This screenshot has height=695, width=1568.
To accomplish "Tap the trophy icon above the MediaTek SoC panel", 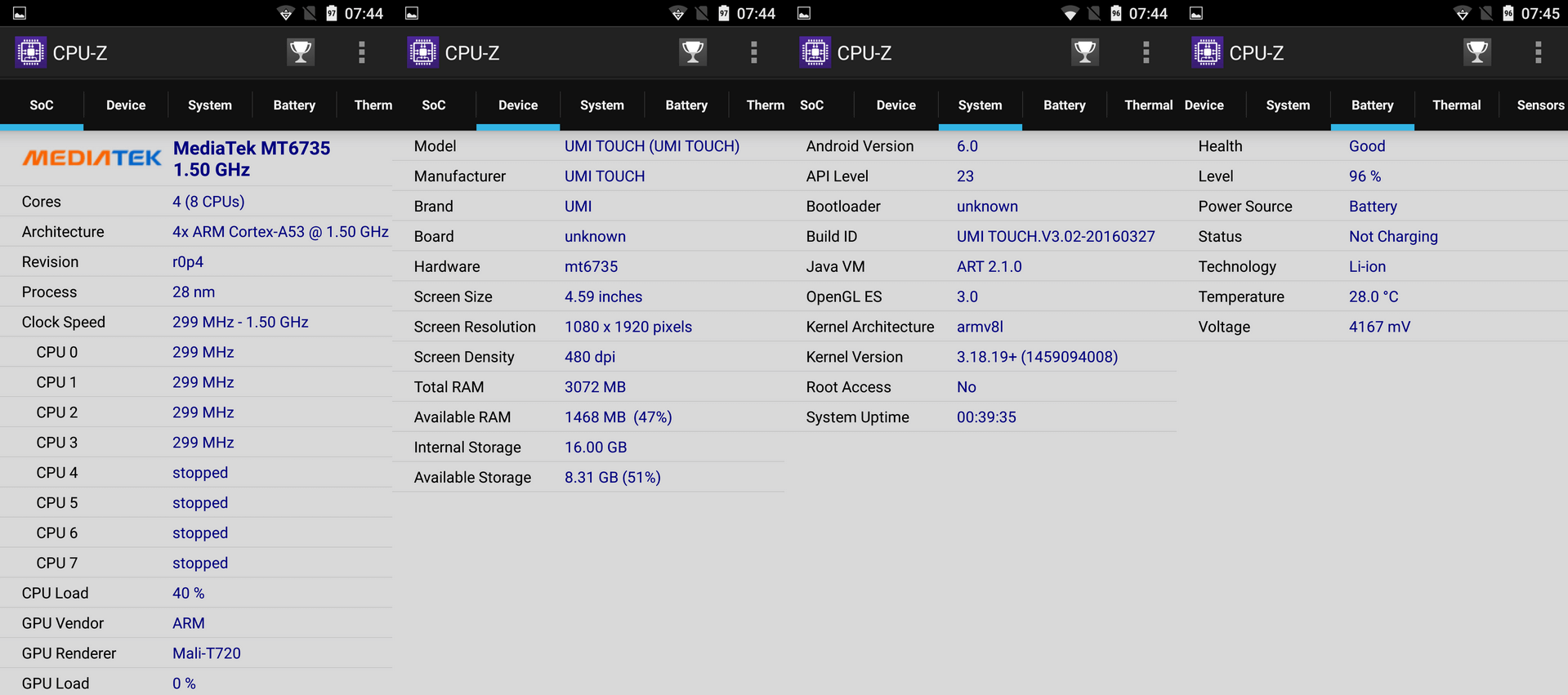I will point(301,52).
